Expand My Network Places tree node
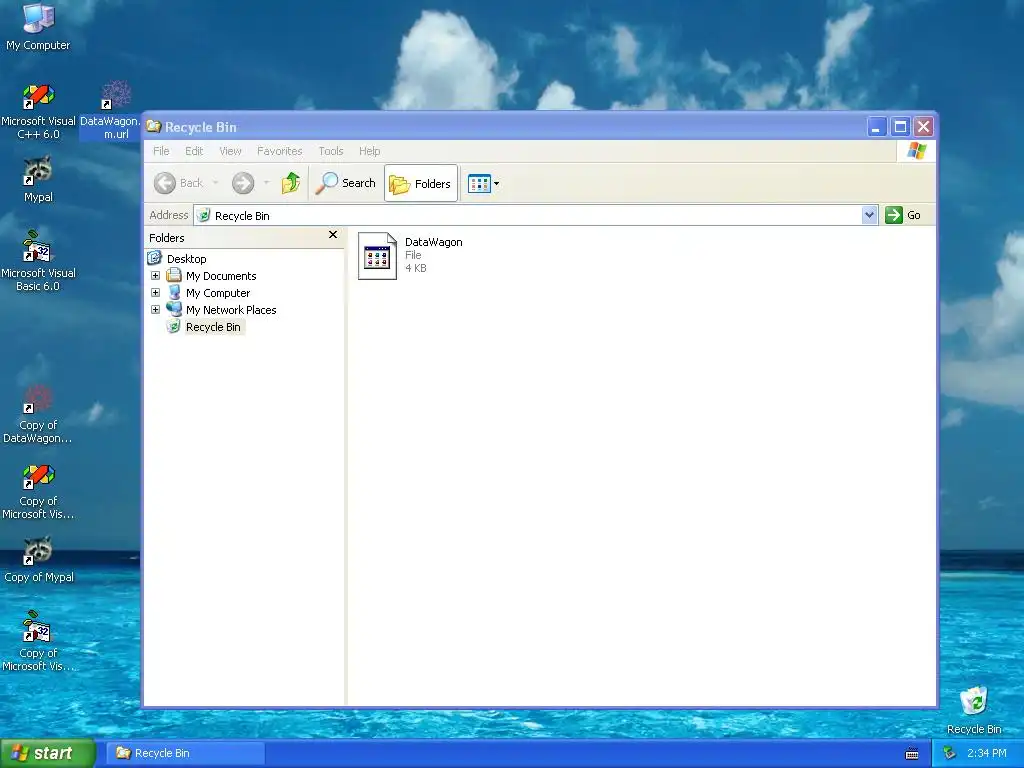The width and height of the screenshot is (1024, 768). pyautogui.click(x=155, y=310)
